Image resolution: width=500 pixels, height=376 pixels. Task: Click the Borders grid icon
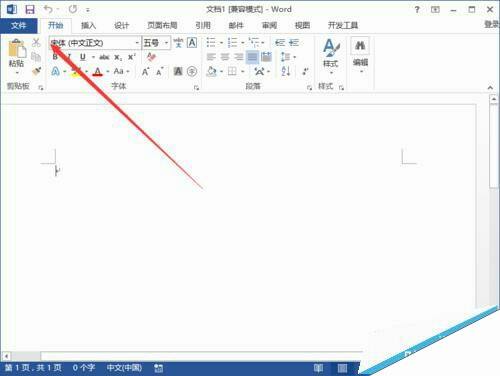pyautogui.click(x=232, y=71)
